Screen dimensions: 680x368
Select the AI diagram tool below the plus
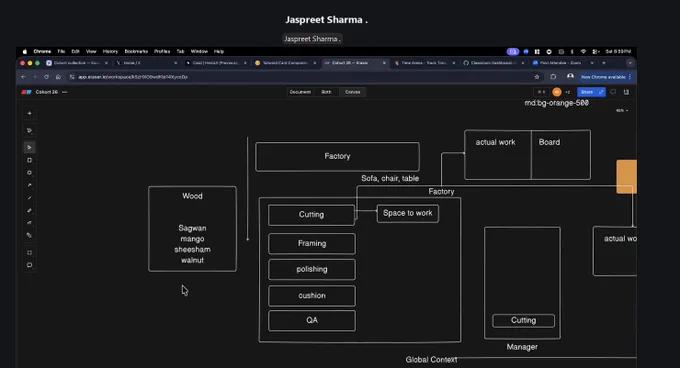point(29,130)
